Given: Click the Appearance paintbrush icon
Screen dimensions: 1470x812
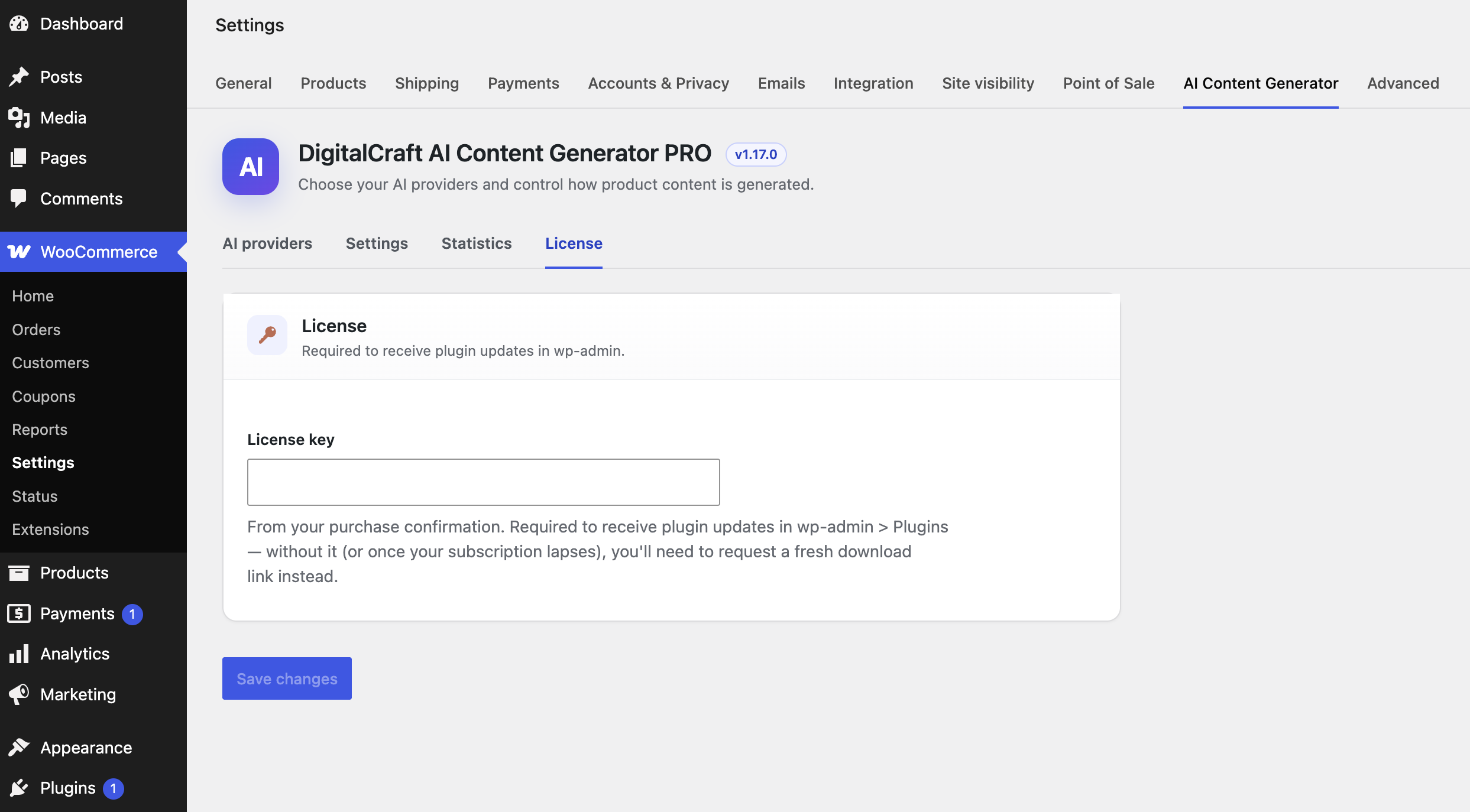Looking at the screenshot, I should [x=19, y=748].
